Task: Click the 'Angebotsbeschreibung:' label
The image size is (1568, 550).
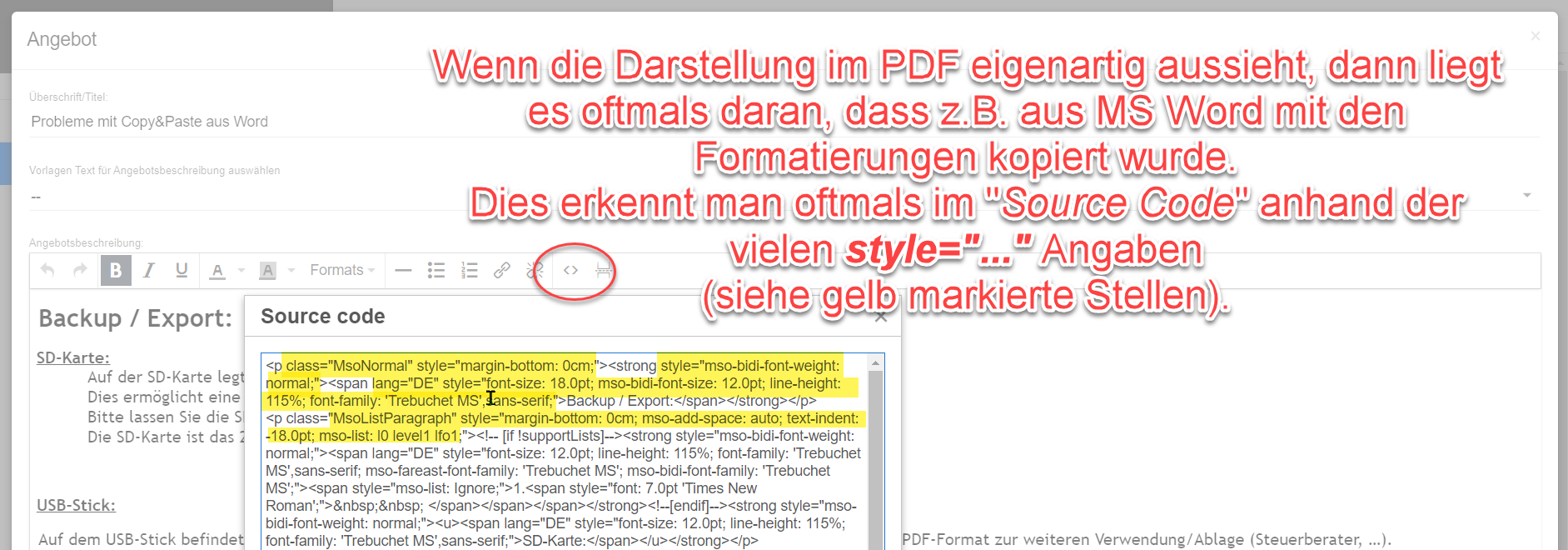Action: coord(86,243)
